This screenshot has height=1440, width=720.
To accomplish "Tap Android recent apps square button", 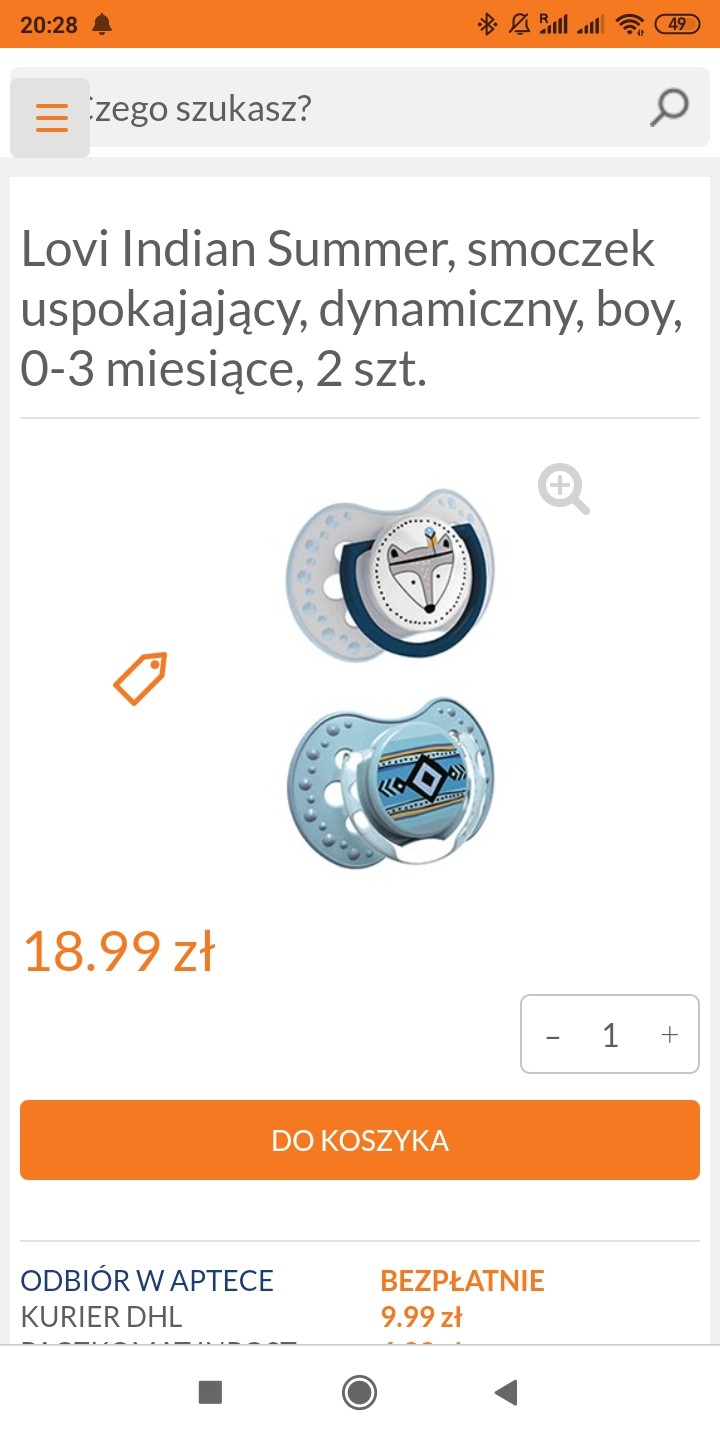I will (210, 1392).
